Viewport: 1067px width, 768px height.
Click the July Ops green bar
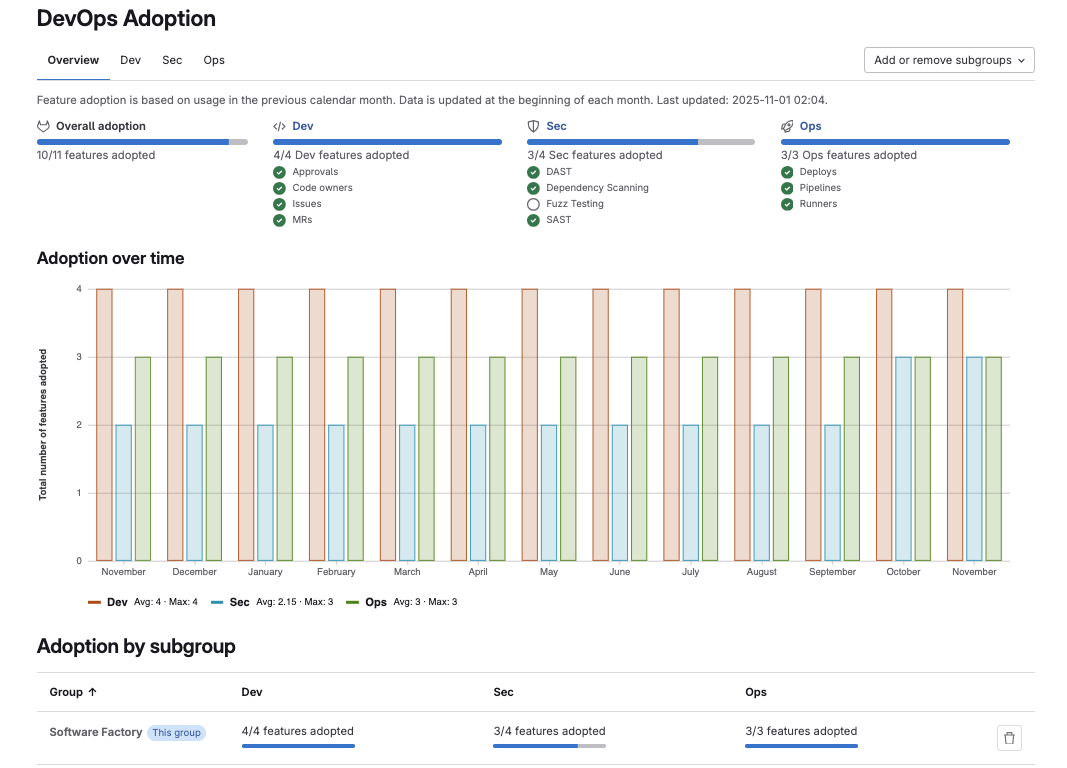[x=710, y=459]
